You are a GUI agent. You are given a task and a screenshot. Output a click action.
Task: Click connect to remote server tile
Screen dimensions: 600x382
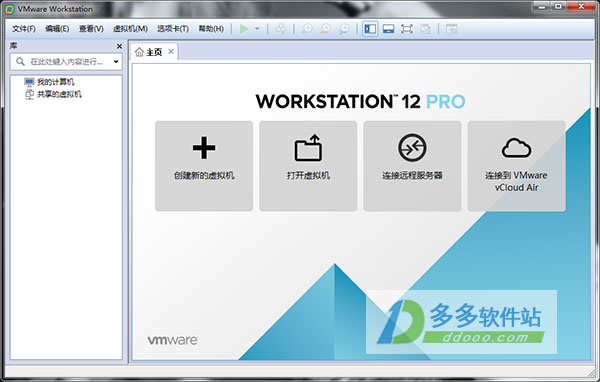(x=412, y=166)
